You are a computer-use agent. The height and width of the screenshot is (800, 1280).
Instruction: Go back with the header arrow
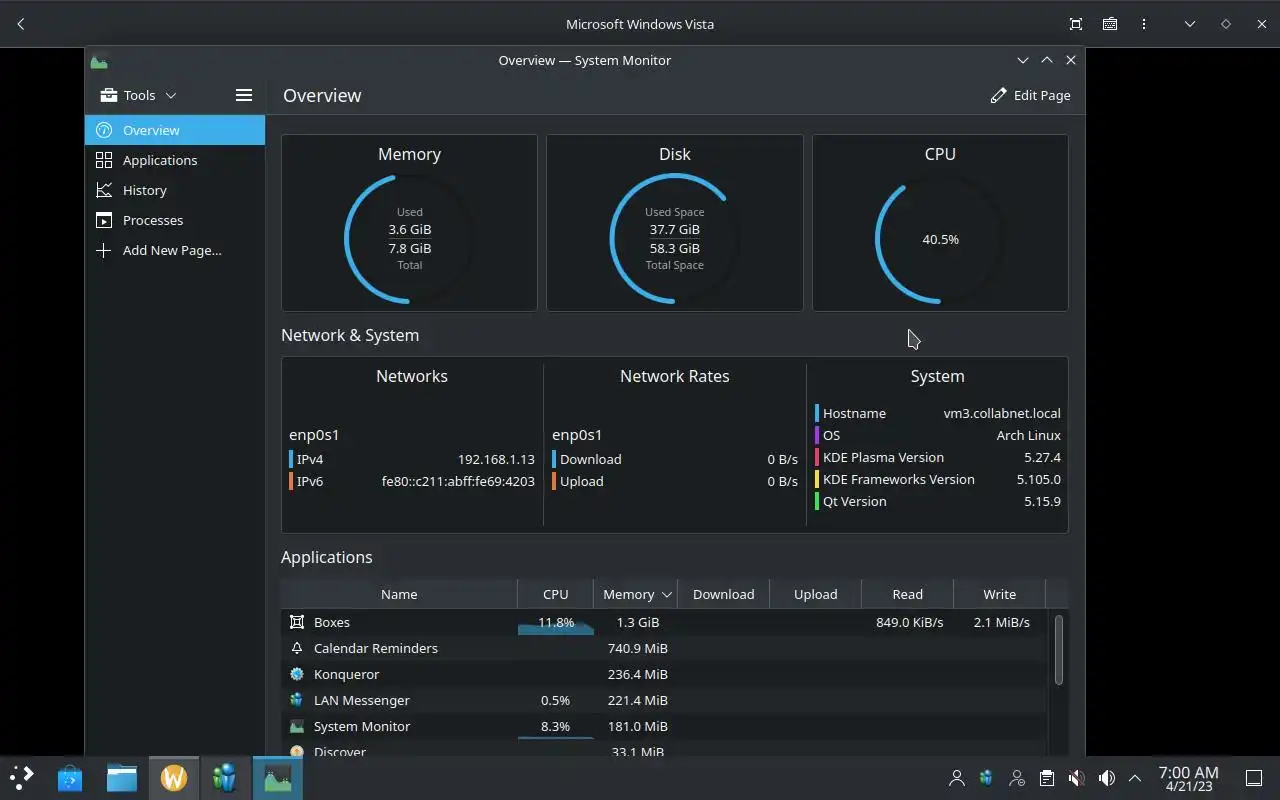21,24
